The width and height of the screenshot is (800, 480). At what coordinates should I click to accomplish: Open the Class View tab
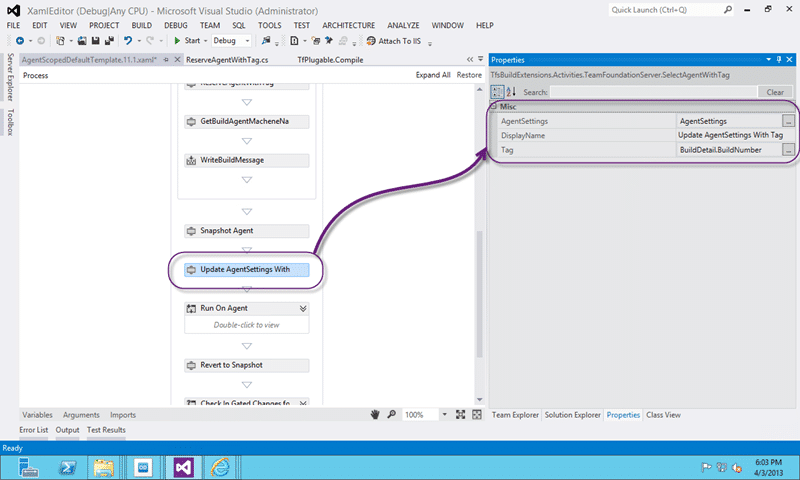(x=663, y=415)
